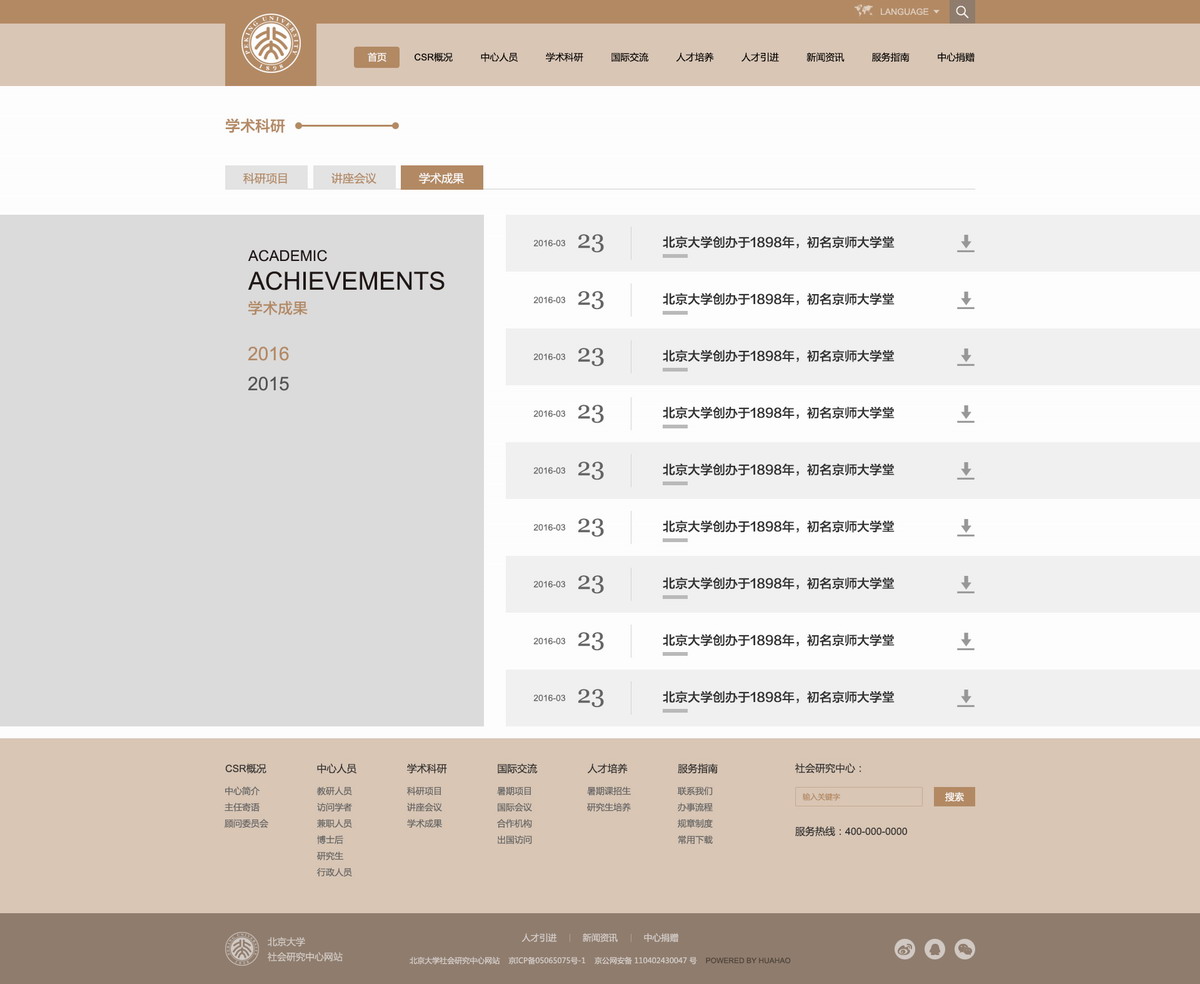
Task: Click the world map icon beside LANGUAGE
Action: [x=864, y=11]
